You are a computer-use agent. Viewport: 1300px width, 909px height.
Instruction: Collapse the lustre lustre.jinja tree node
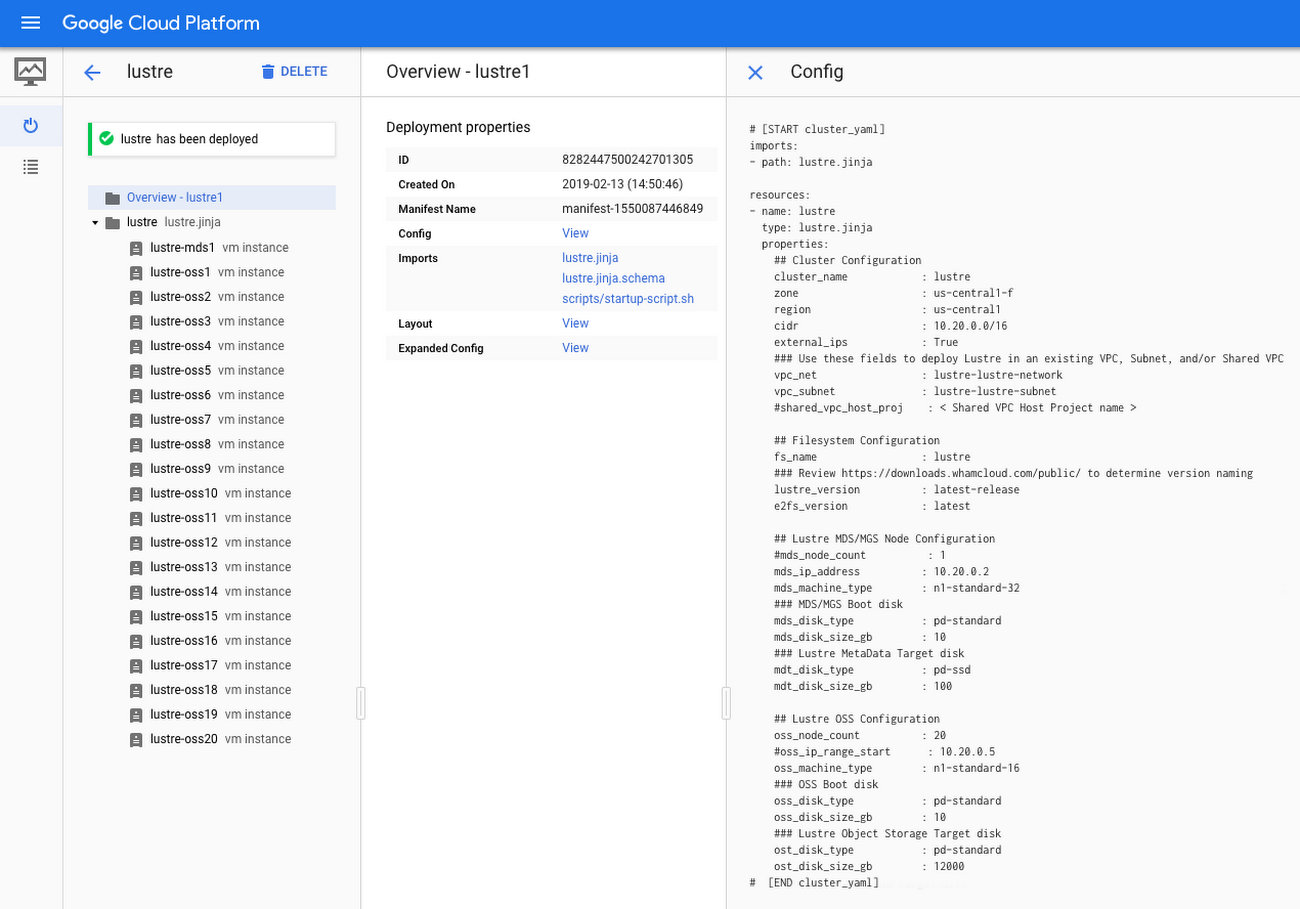(95, 223)
